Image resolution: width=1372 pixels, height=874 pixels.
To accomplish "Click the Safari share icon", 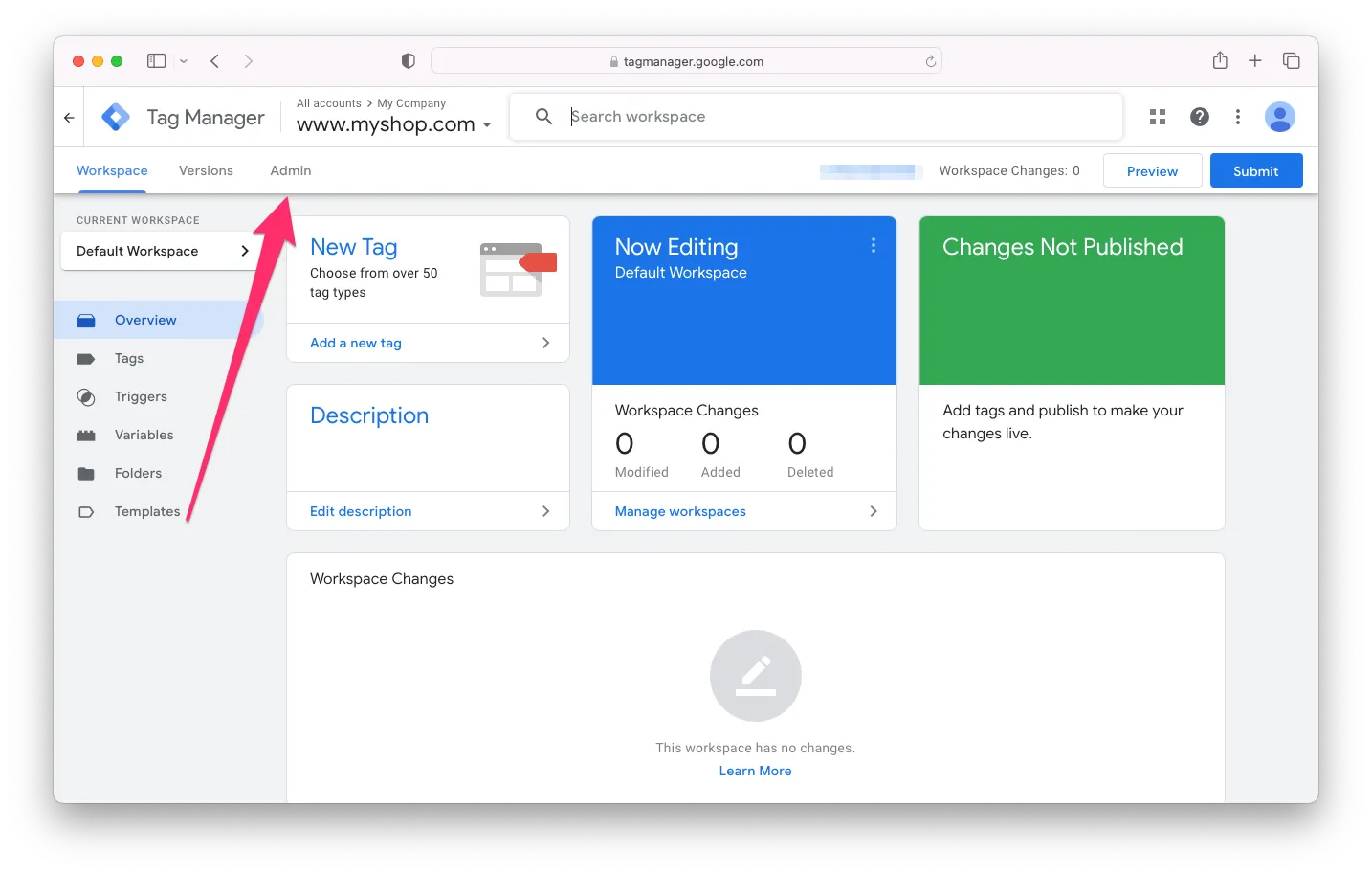I will pos(1220,61).
